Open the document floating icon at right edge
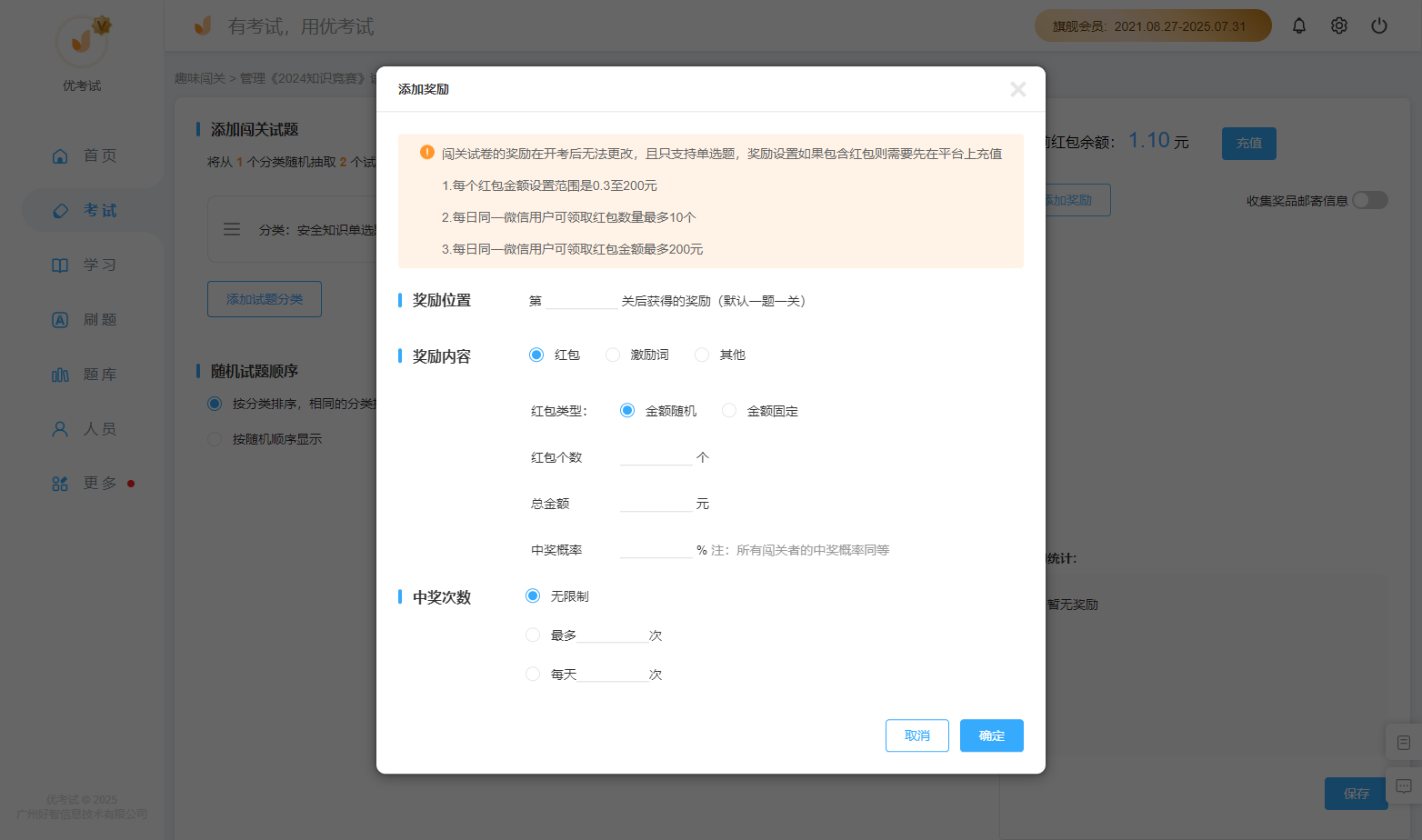Image resolution: width=1422 pixels, height=840 pixels. pos(1404,743)
